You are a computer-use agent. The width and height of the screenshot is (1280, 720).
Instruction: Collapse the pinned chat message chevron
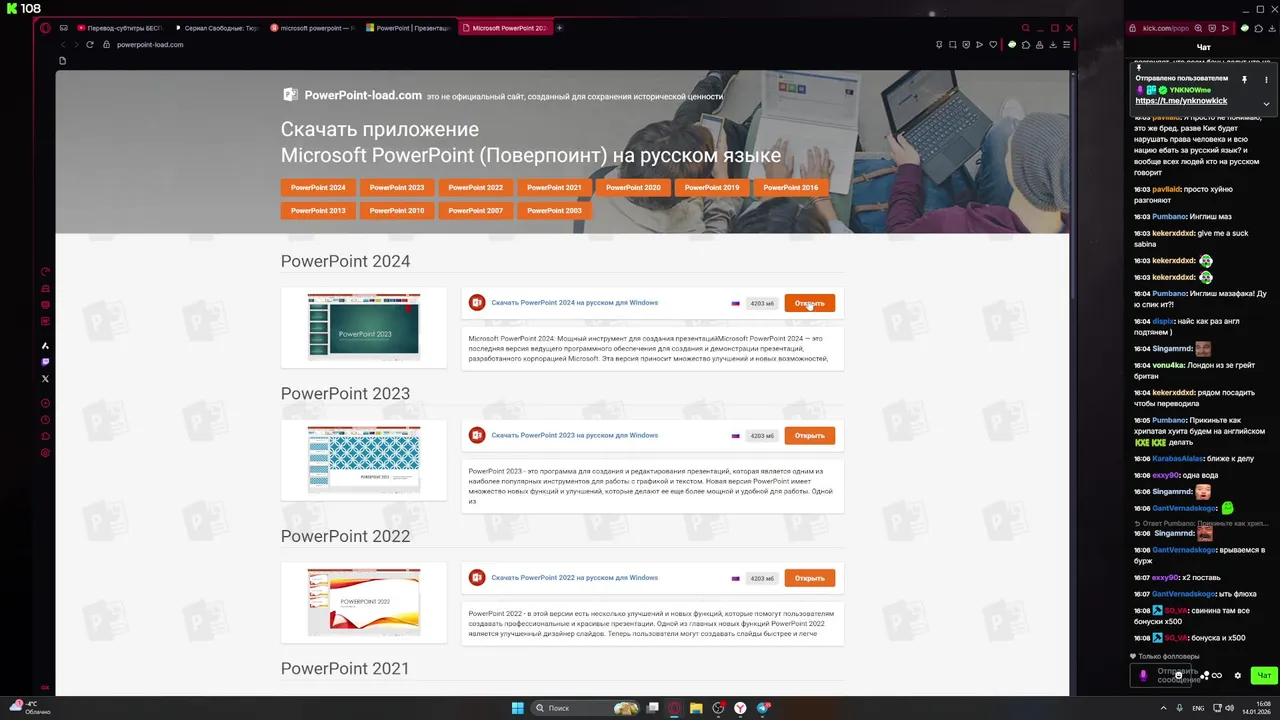point(1266,103)
